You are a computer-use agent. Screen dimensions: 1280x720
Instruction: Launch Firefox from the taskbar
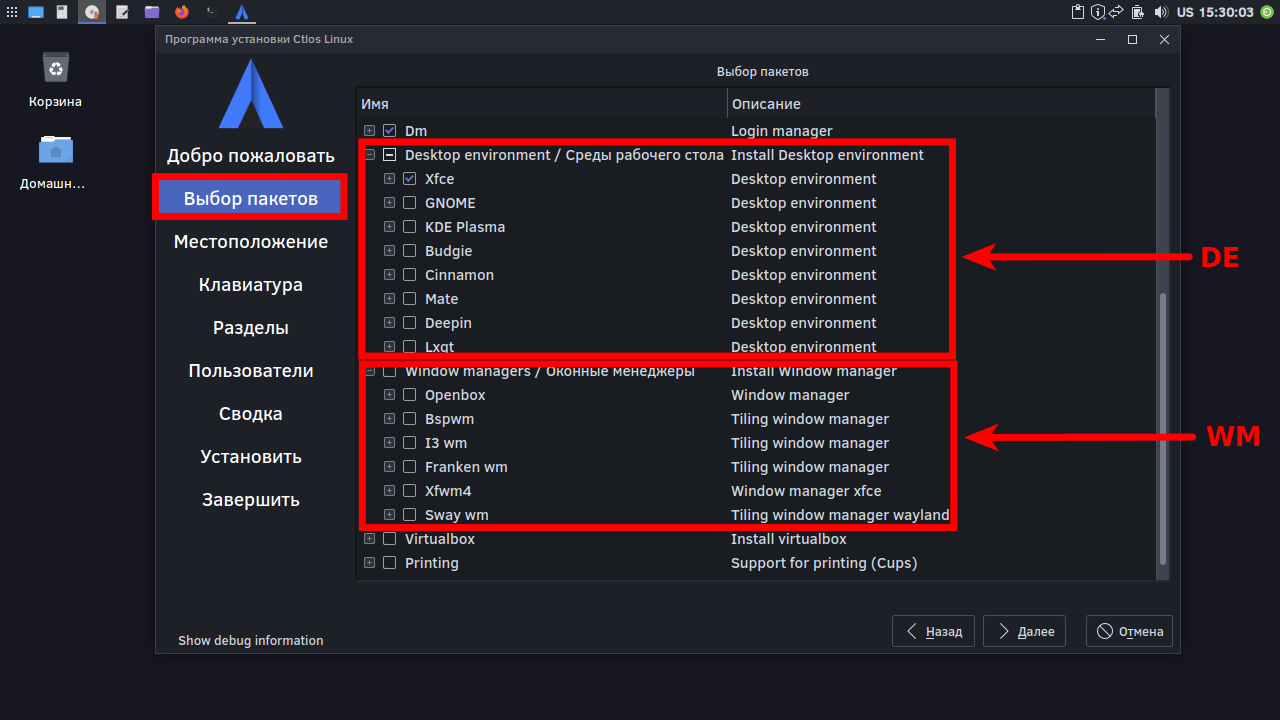click(x=181, y=12)
